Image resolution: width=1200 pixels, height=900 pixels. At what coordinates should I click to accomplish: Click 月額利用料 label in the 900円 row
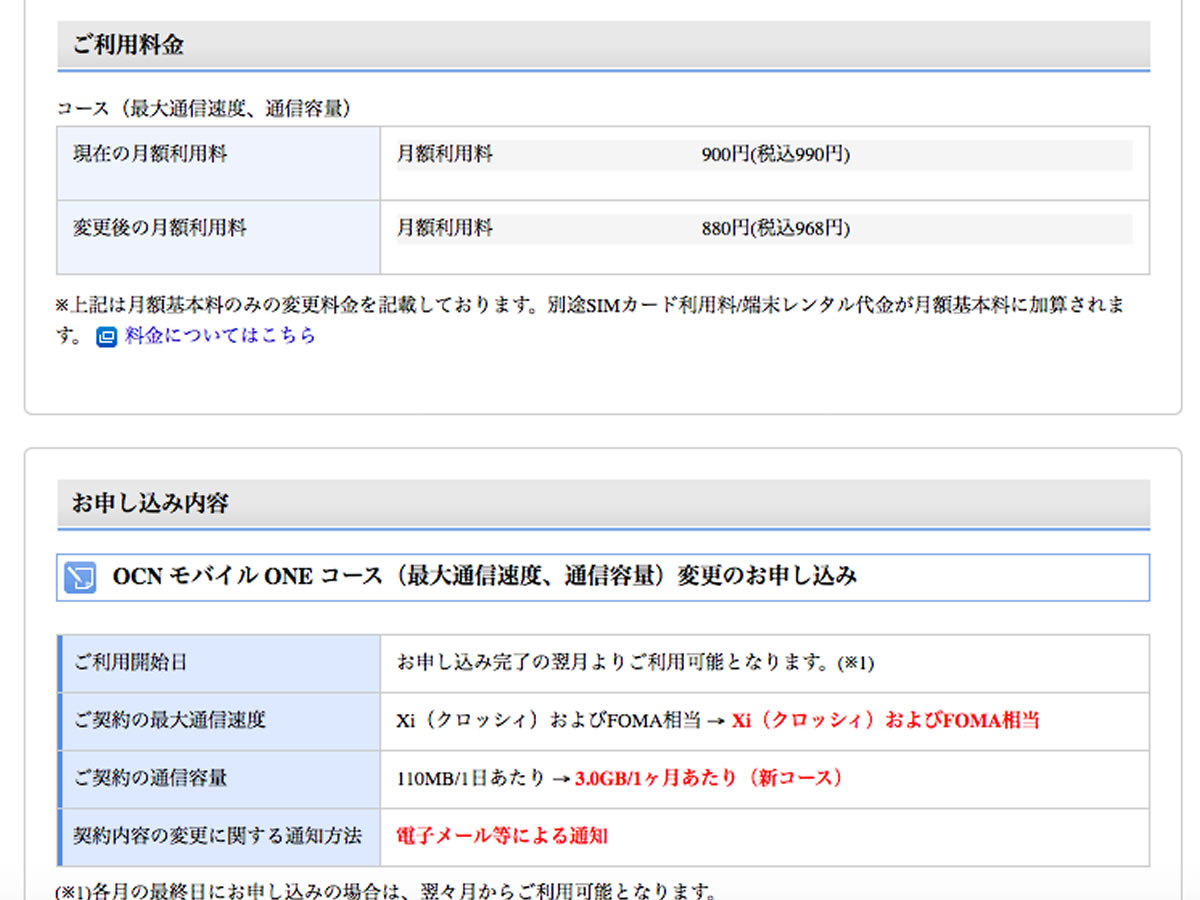click(x=445, y=155)
